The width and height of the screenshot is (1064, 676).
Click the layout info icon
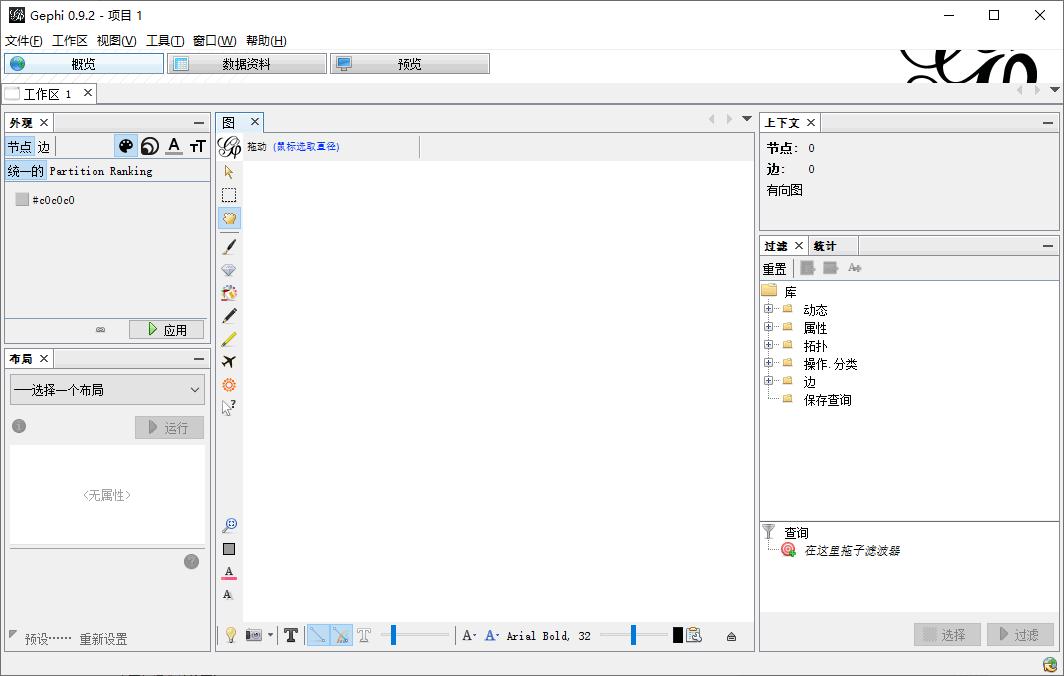19,426
